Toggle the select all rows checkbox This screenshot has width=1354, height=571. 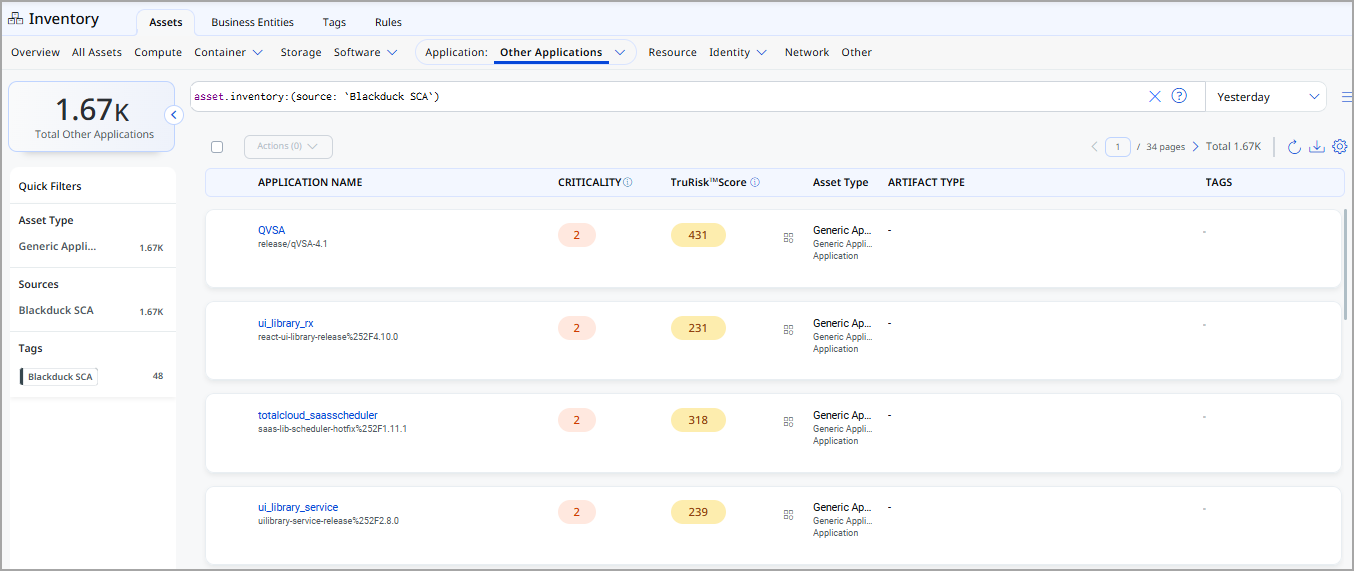click(217, 147)
